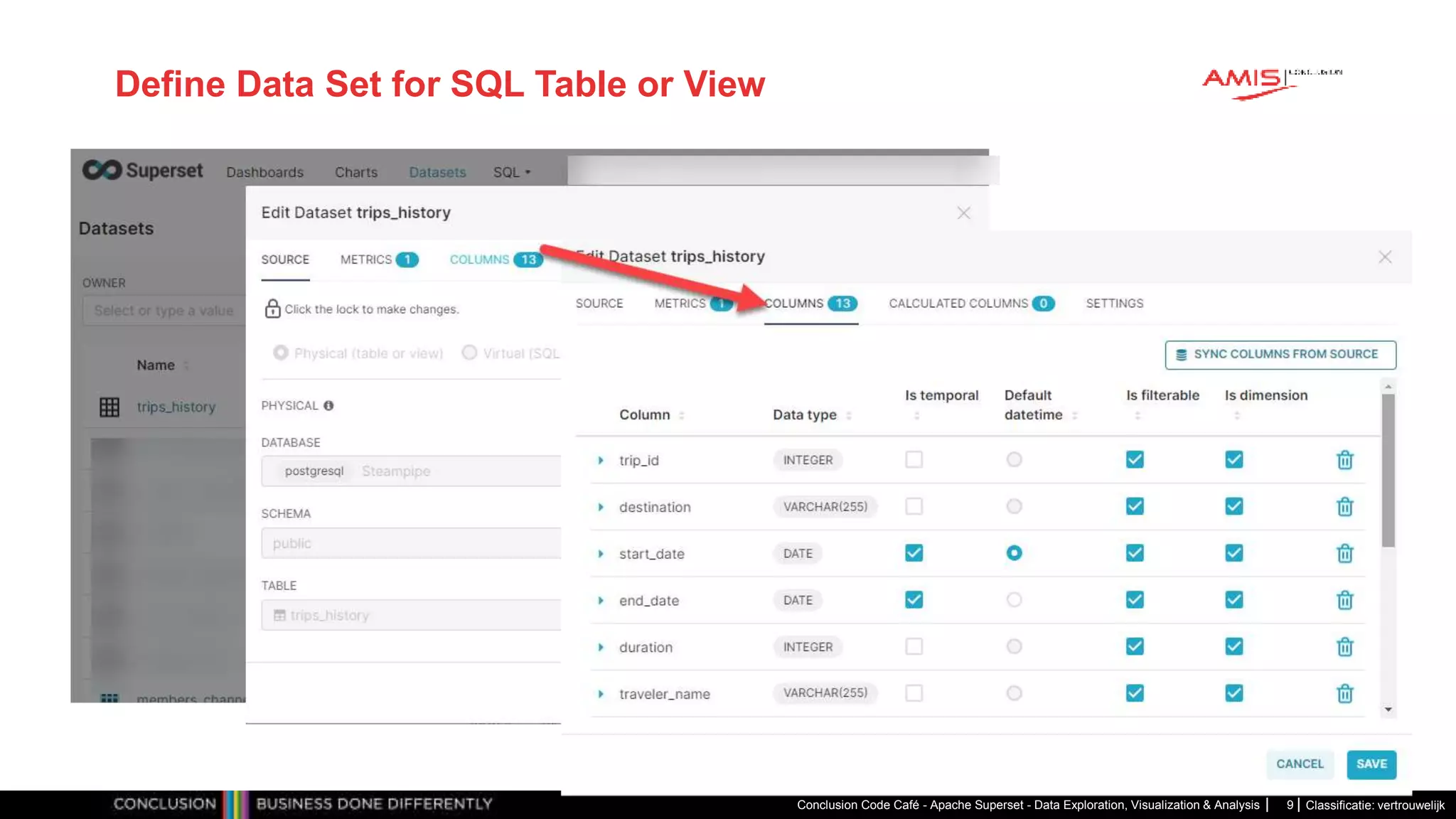This screenshot has width=1456, height=819.
Task: Click the Physical info icon
Action: [x=328, y=405]
